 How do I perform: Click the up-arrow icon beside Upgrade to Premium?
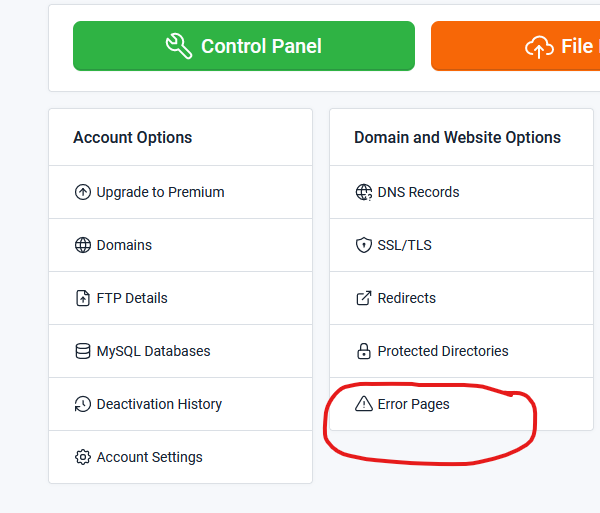pyautogui.click(x=83, y=192)
